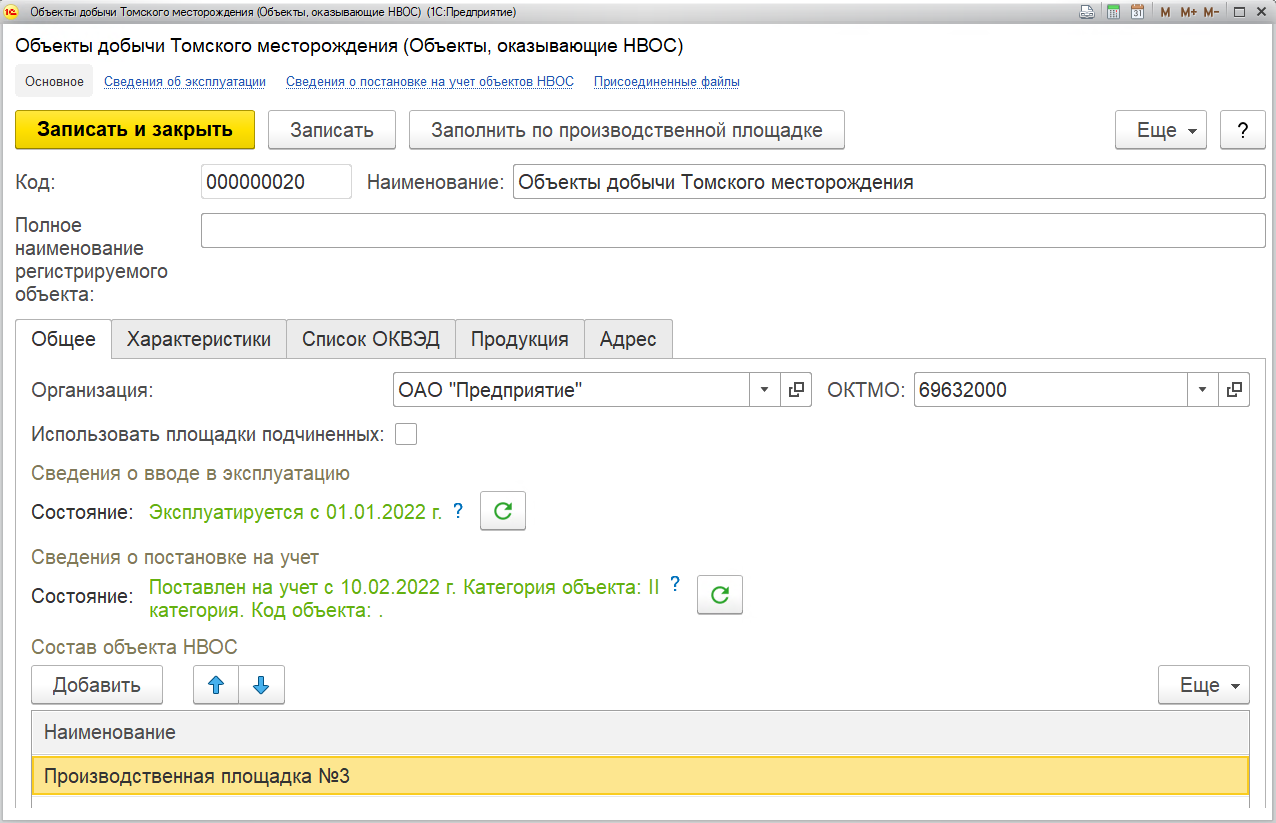Refresh the commissioning state info
Viewport: 1276px width, 823px height.
click(x=503, y=511)
